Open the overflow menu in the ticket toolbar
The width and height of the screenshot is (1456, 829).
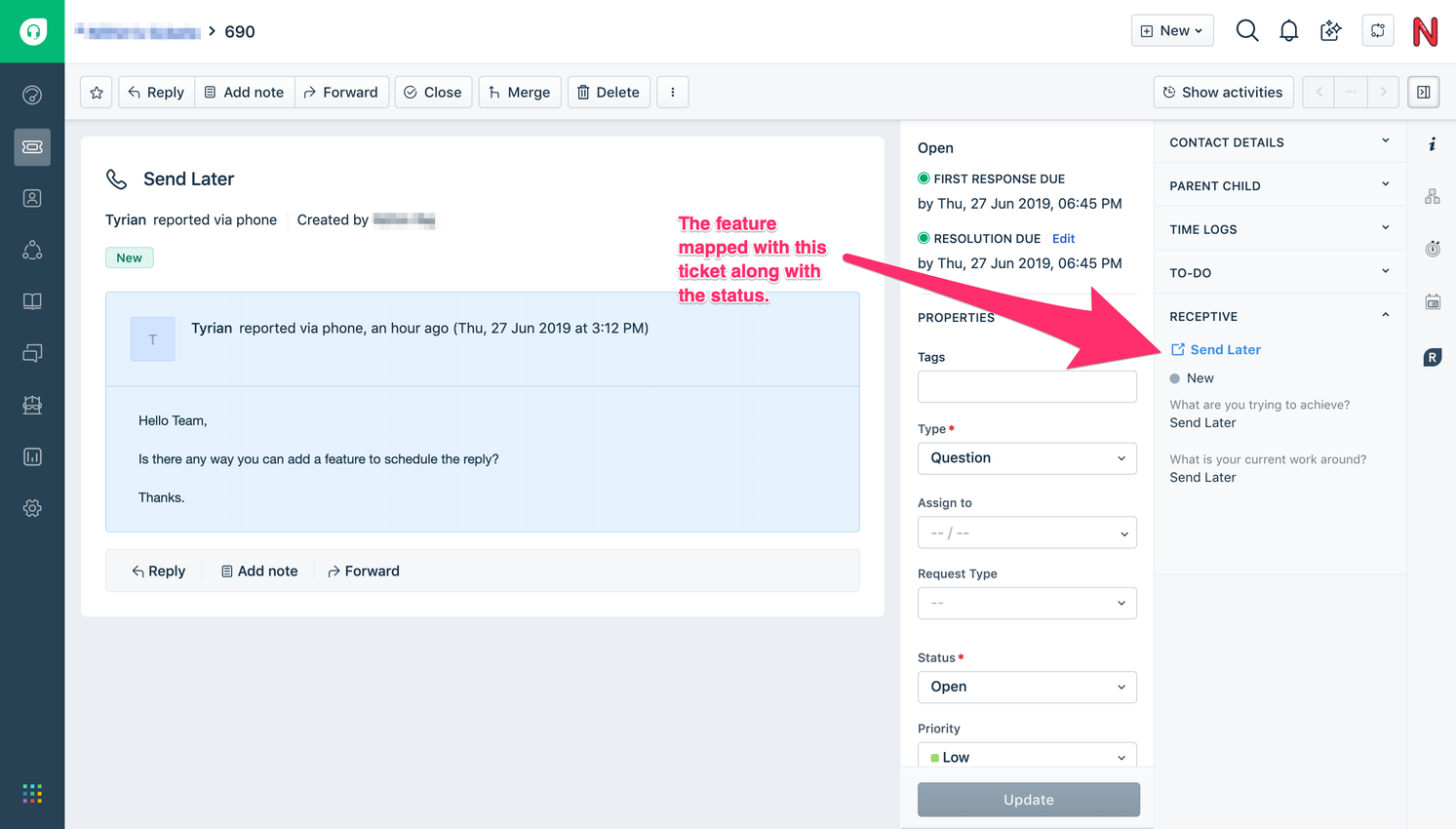[672, 92]
